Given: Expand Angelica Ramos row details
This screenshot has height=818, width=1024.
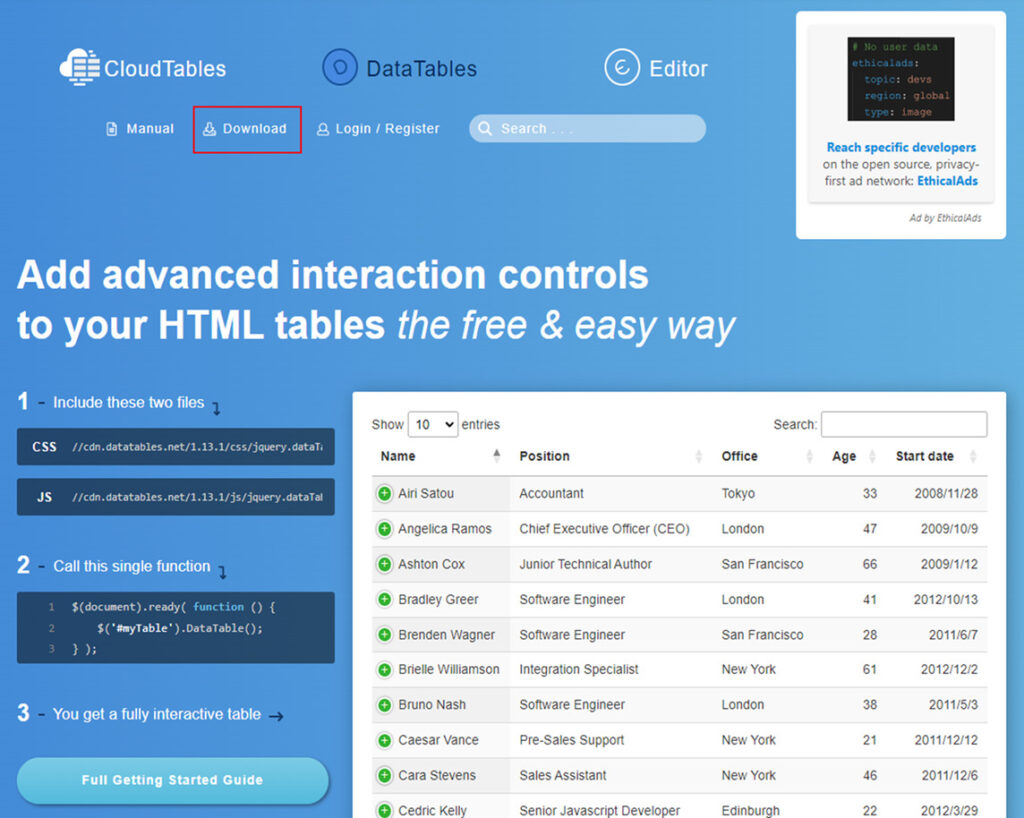Looking at the screenshot, I should (x=385, y=529).
